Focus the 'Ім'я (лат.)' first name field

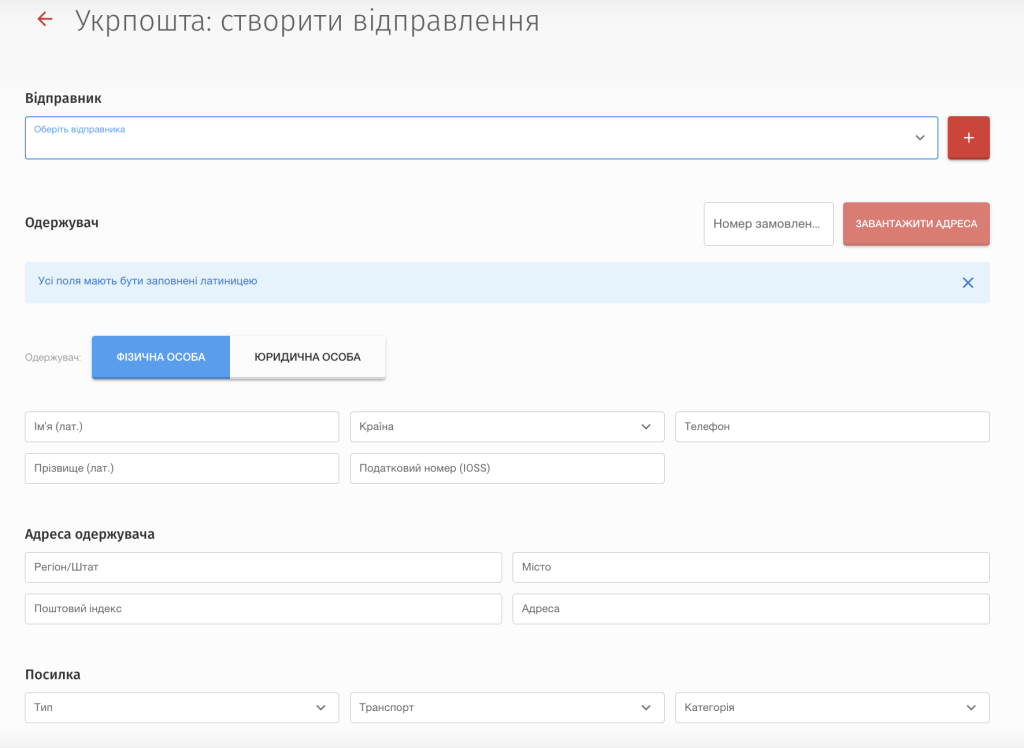pyautogui.click(x=181, y=427)
